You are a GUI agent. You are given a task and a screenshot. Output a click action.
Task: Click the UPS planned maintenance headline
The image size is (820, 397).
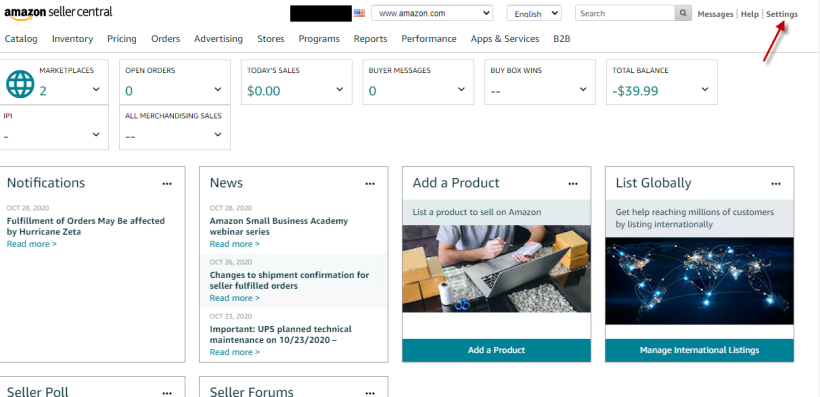click(280, 335)
